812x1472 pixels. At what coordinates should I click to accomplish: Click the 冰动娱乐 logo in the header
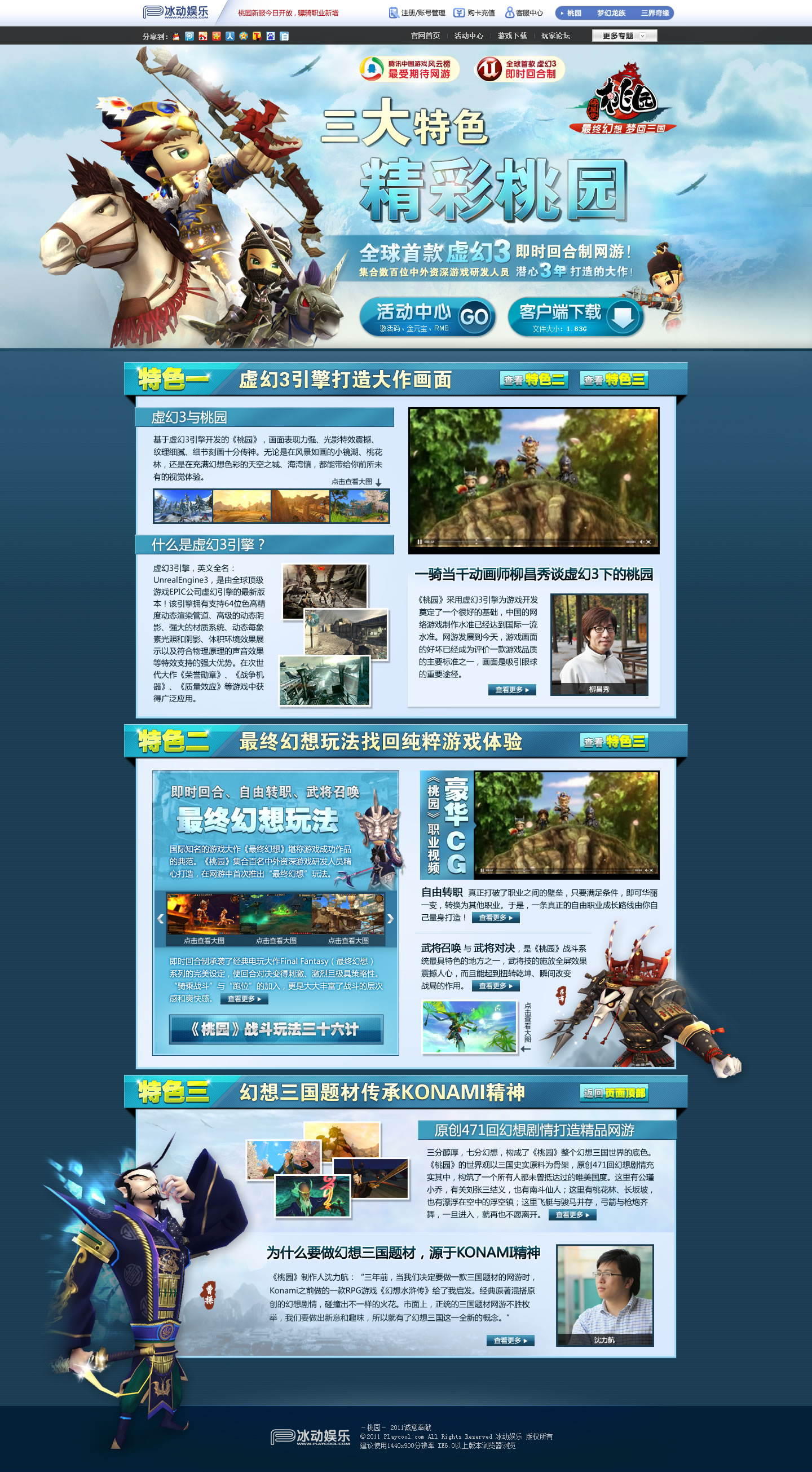176,12
